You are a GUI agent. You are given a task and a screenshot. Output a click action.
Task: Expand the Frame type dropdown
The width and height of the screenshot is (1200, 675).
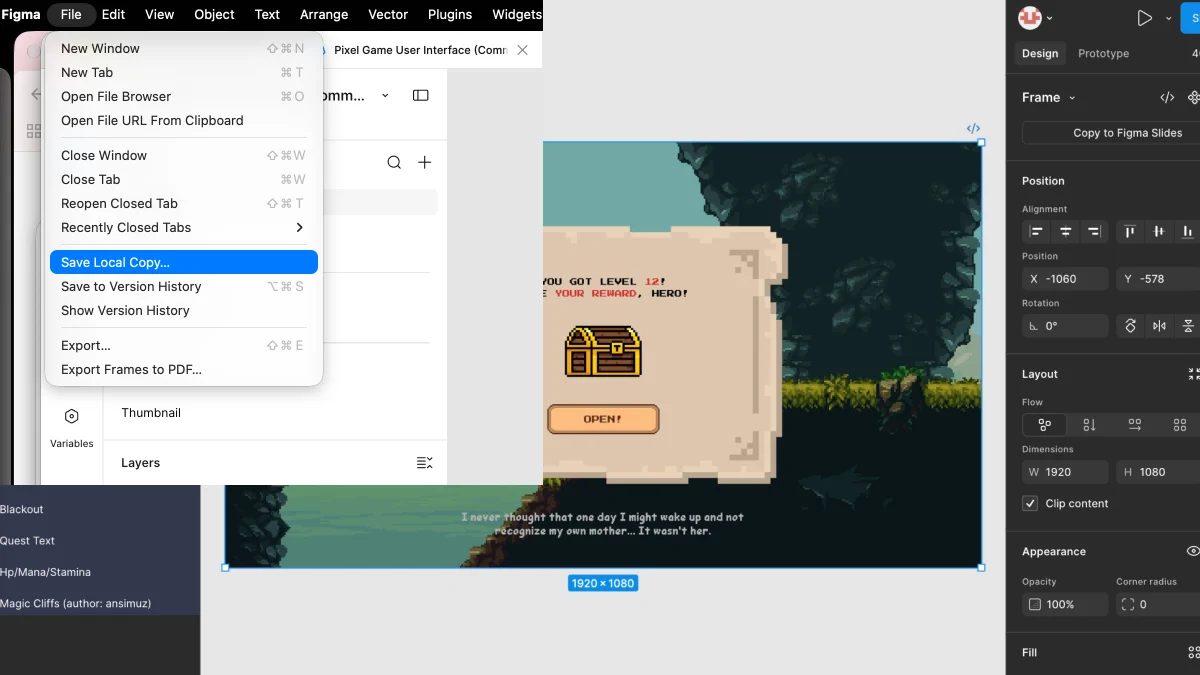(x=1072, y=98)
